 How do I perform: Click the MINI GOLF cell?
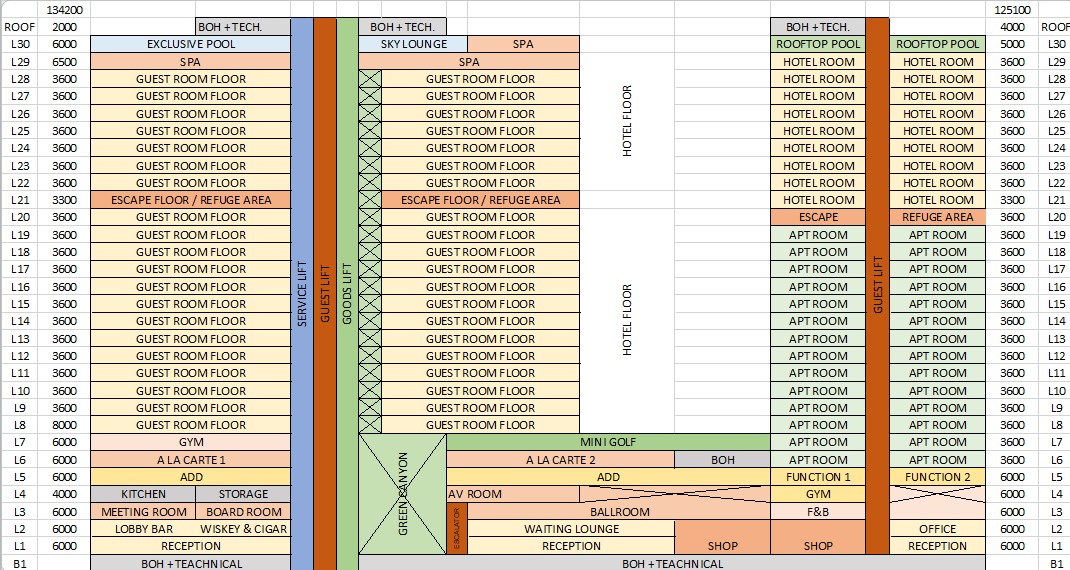tap(608, 442)
